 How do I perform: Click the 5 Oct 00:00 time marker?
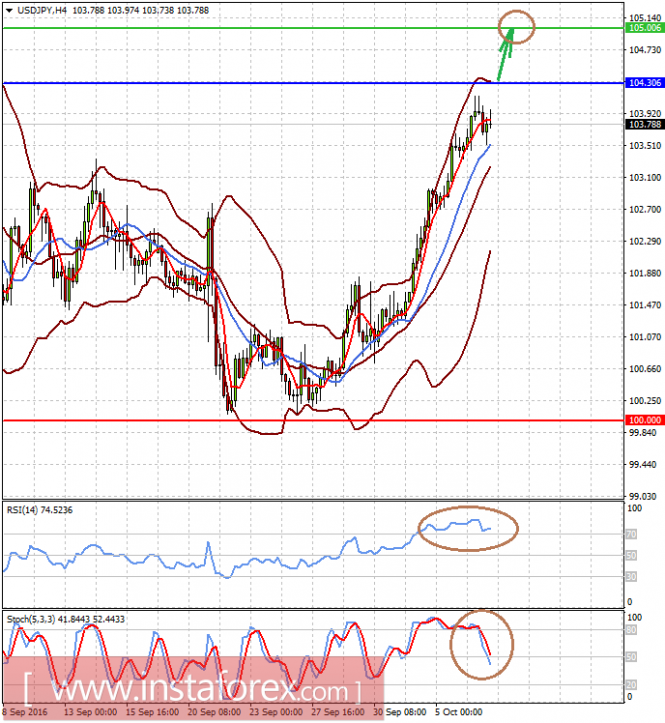click(x=459, y=712)
